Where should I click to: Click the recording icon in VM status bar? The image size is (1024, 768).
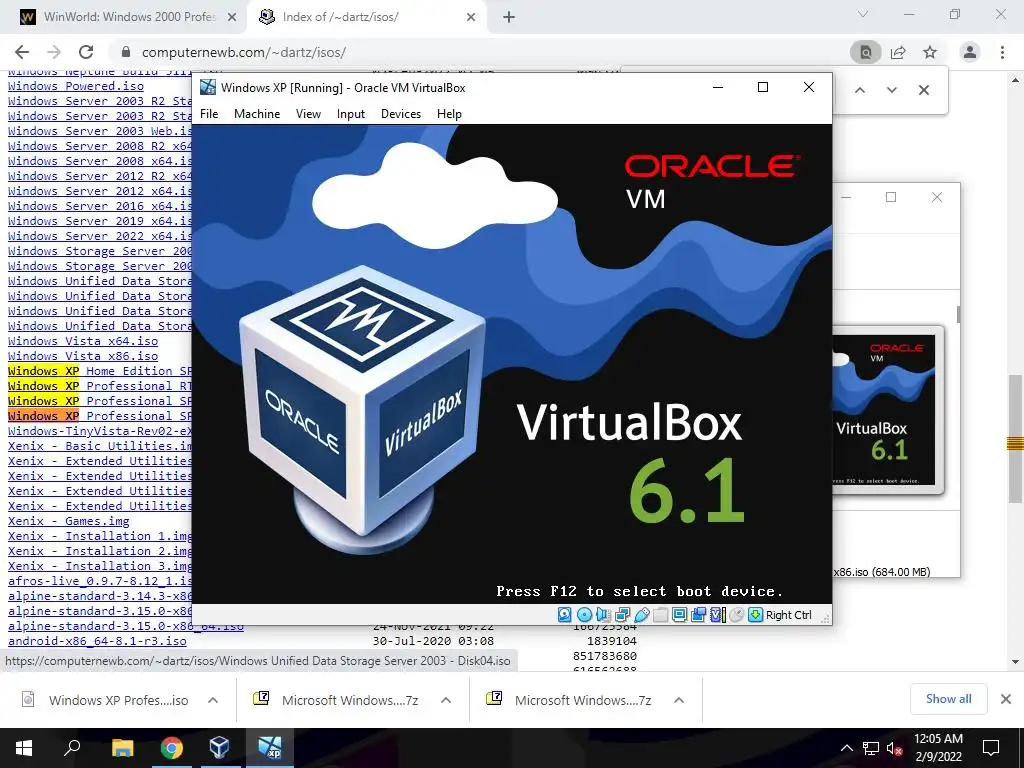click(x=698, y=615)
